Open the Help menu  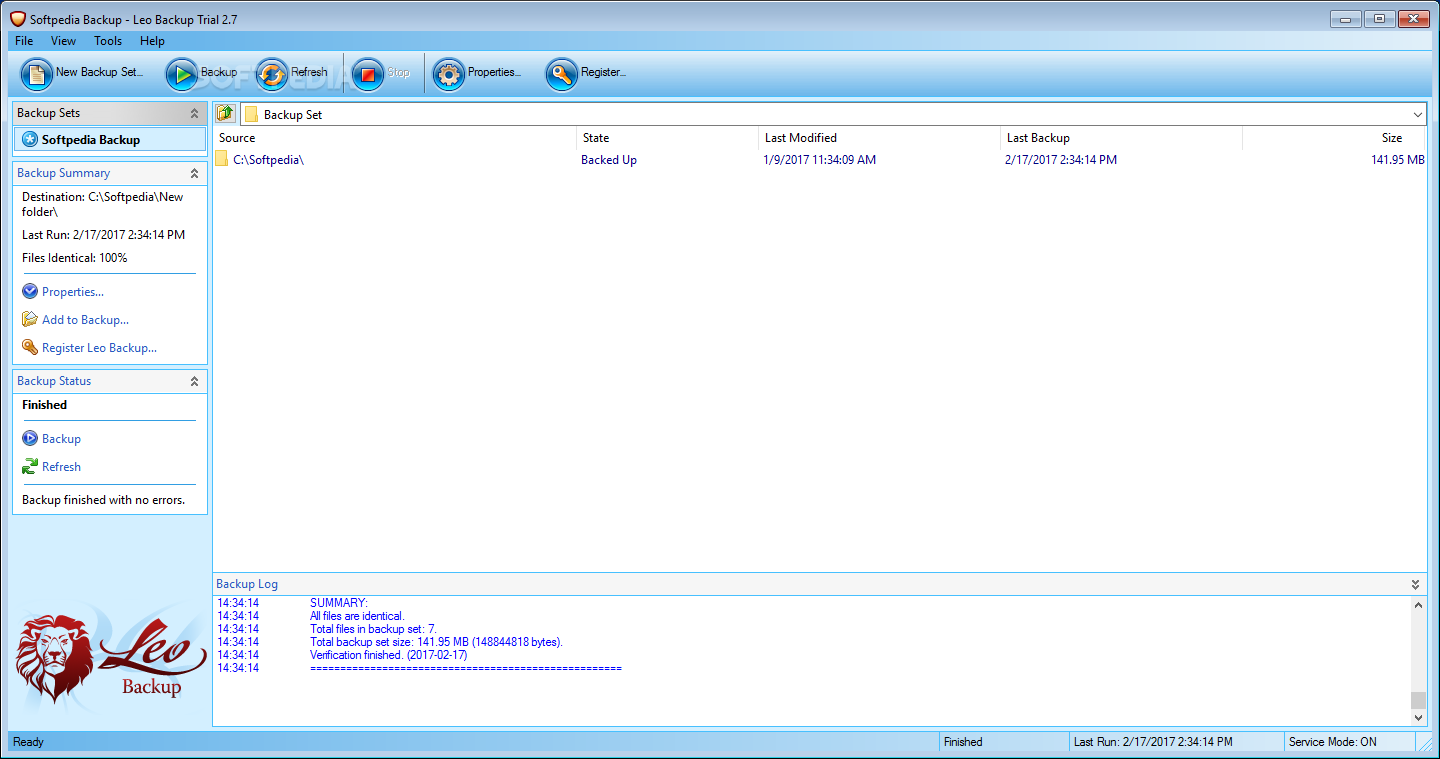(152, 41)
